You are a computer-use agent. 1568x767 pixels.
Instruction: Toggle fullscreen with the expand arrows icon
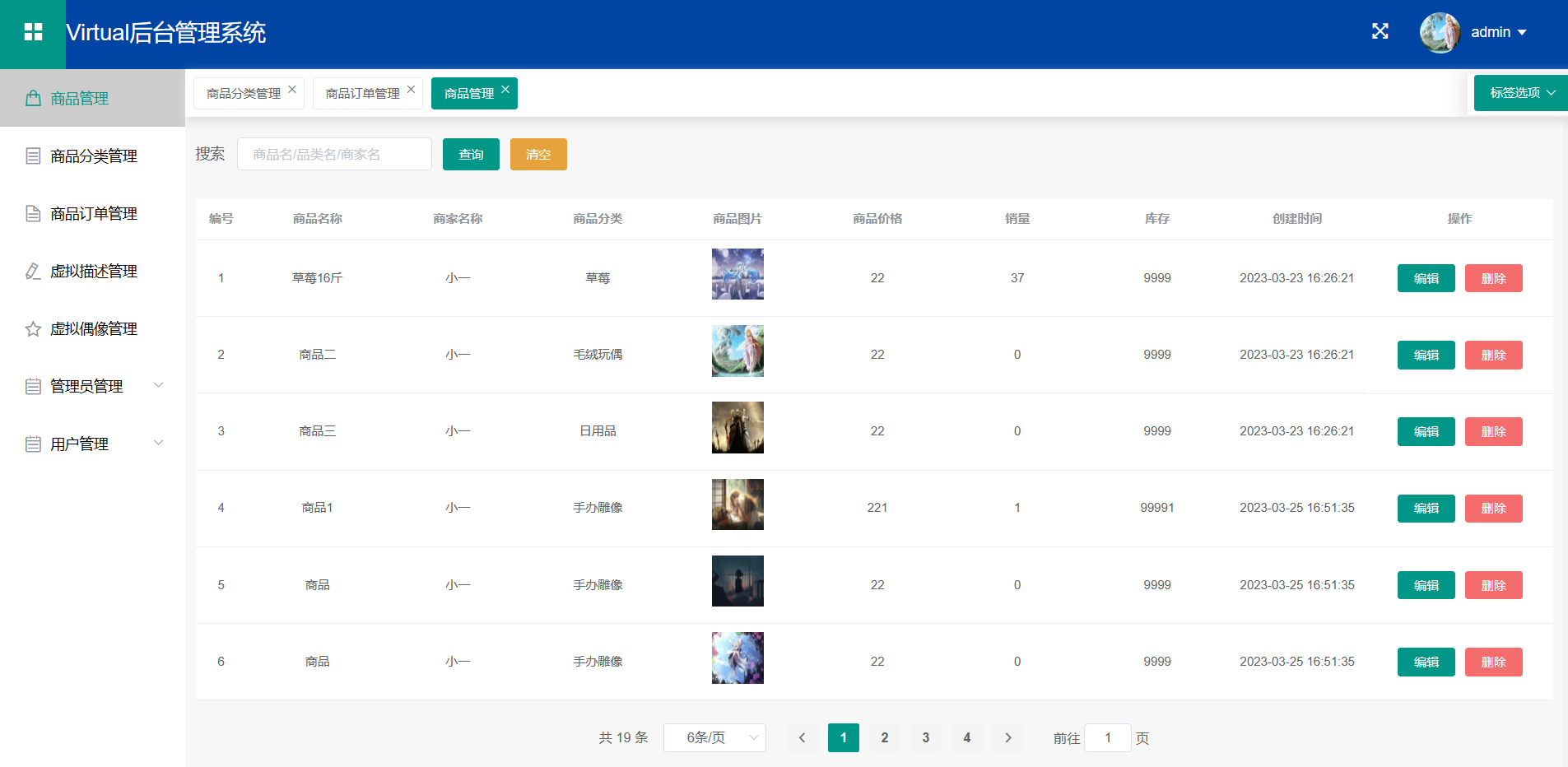tap(1380, 31)
